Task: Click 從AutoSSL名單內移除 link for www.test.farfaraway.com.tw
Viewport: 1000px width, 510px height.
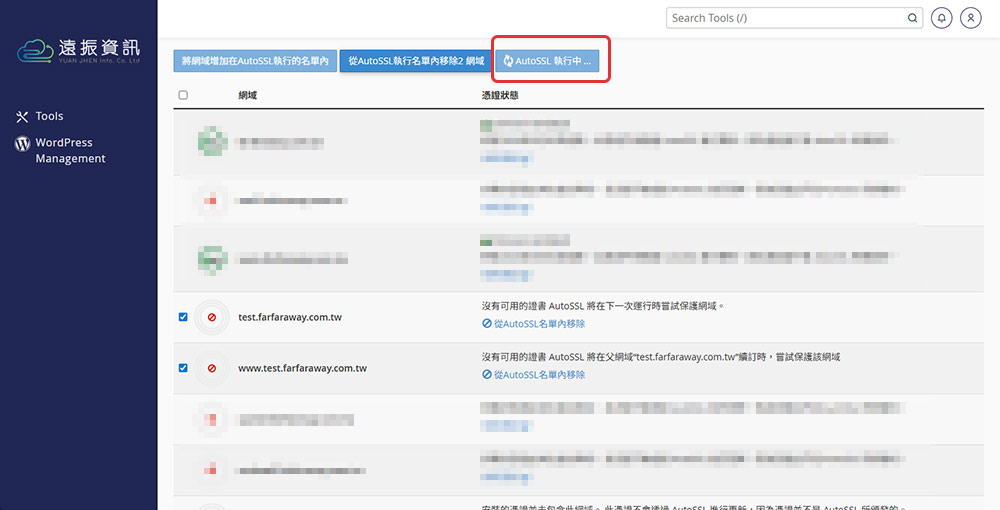Action: click(533, 375)
